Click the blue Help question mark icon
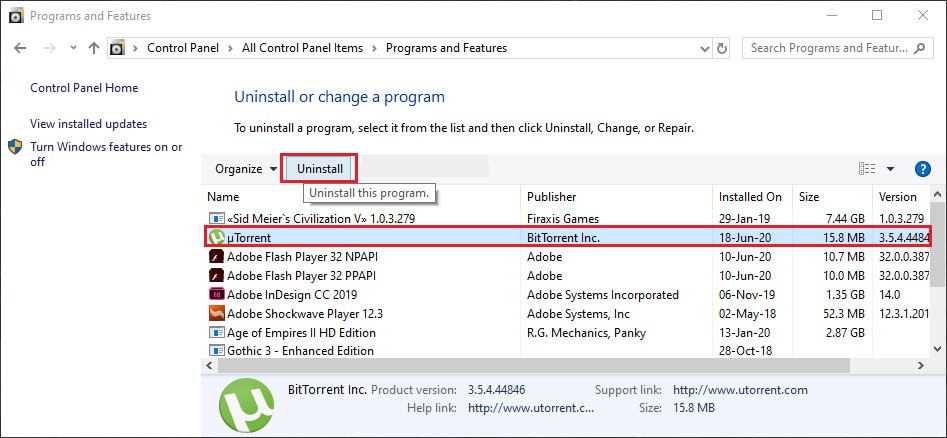Image resolution: width=947 pixels, height=438 pixels. 922,169
